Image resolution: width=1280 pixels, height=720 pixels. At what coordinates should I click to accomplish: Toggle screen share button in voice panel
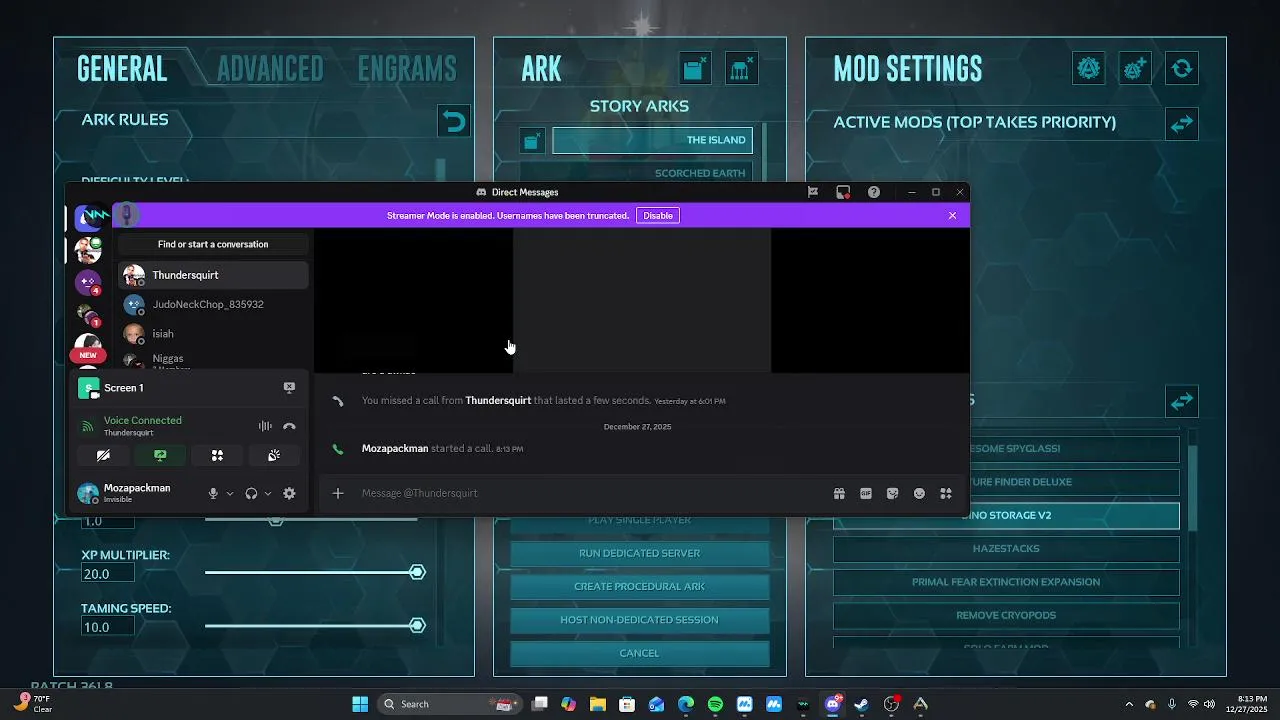[x=160, y=455]
